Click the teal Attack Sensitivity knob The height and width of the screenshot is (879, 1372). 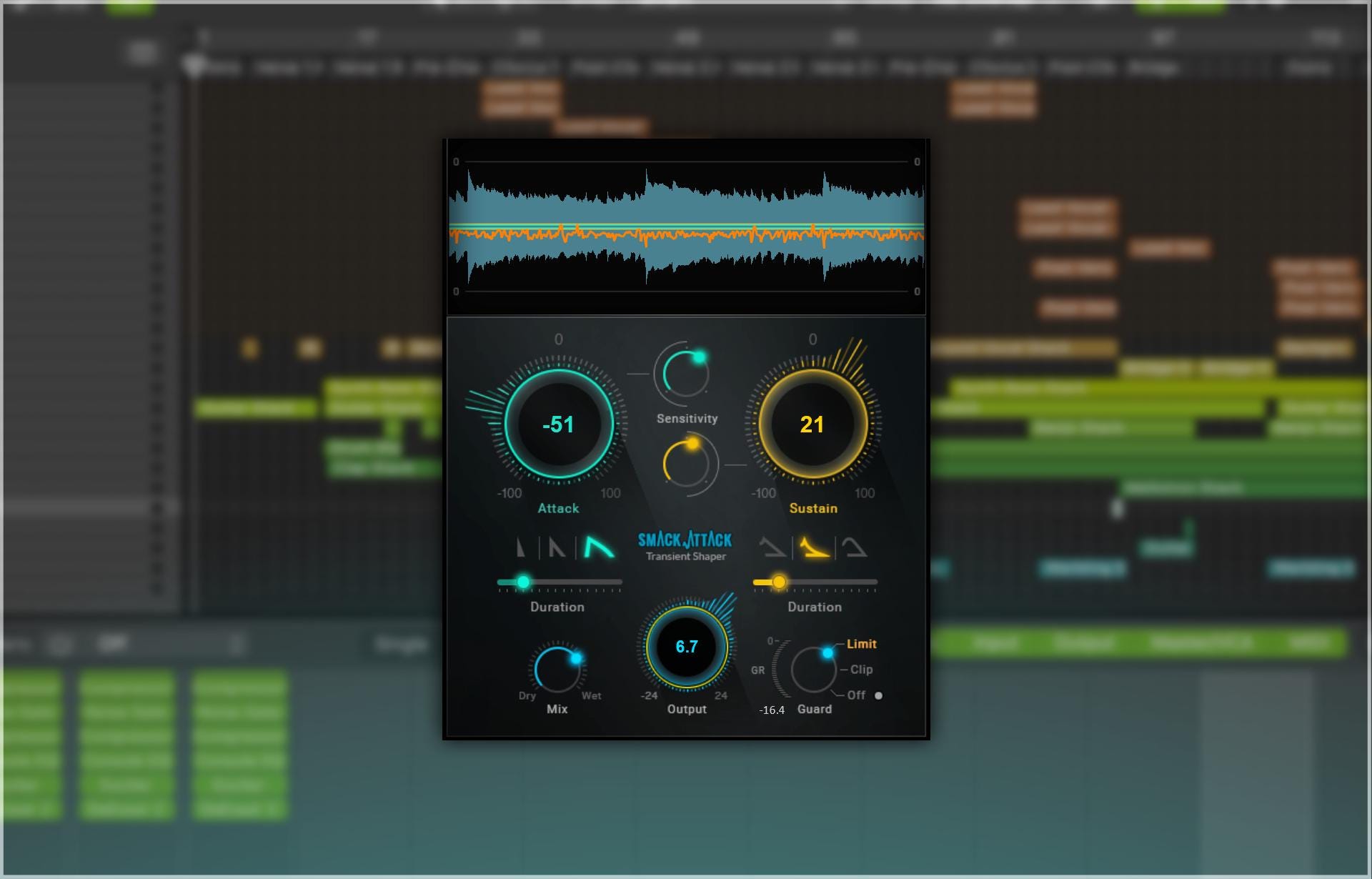[685, 374]
